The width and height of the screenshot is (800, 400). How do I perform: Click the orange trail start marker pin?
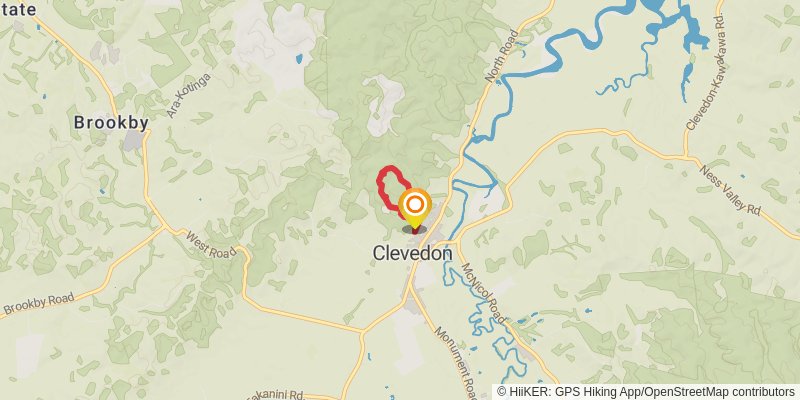click(x=415, y=208)
